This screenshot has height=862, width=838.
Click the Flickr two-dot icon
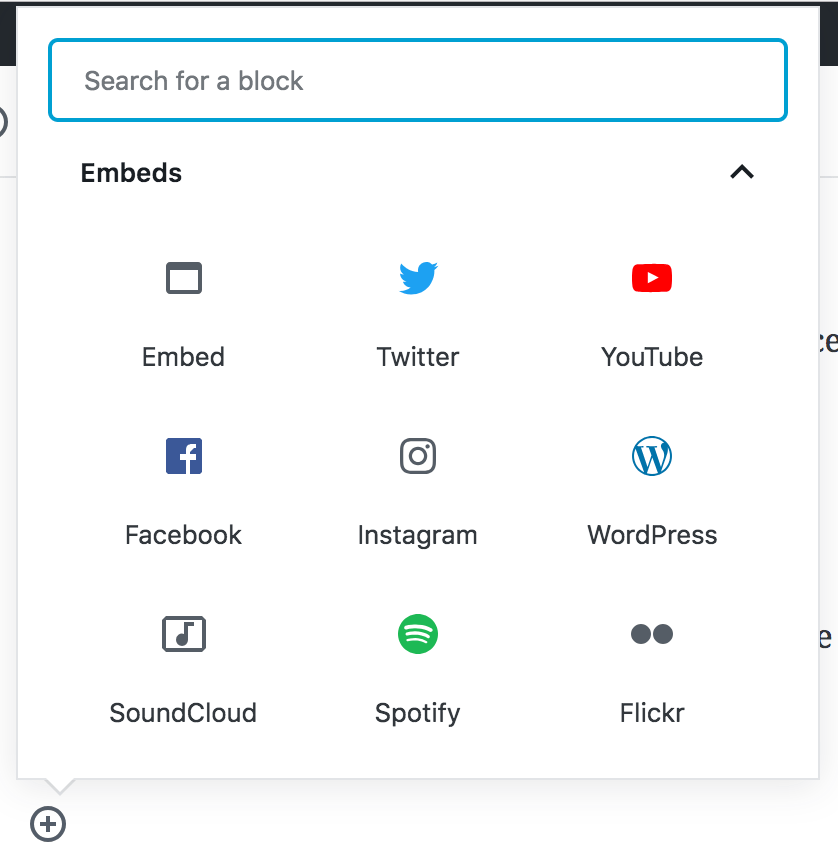click(652, 634)
